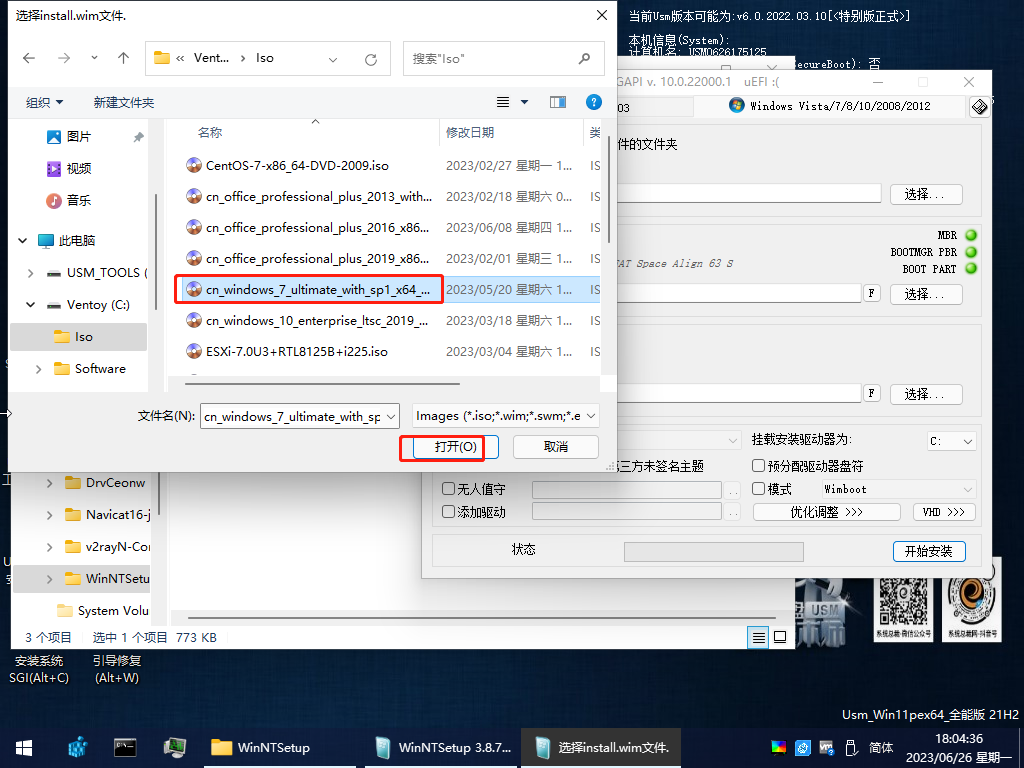This screenshot has width=1024, height=768.
Task: Expand USM_TOOLS drive node
Action: click(x=31, y=273)
